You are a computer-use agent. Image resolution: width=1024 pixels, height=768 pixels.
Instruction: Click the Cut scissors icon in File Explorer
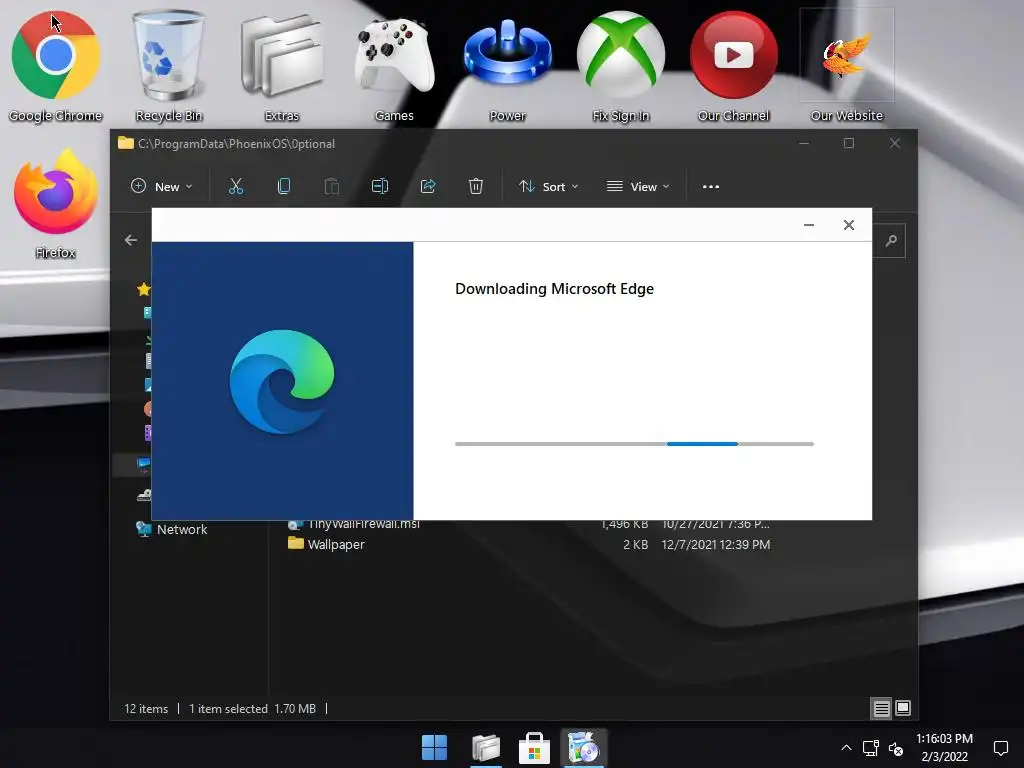pos(236,186)
